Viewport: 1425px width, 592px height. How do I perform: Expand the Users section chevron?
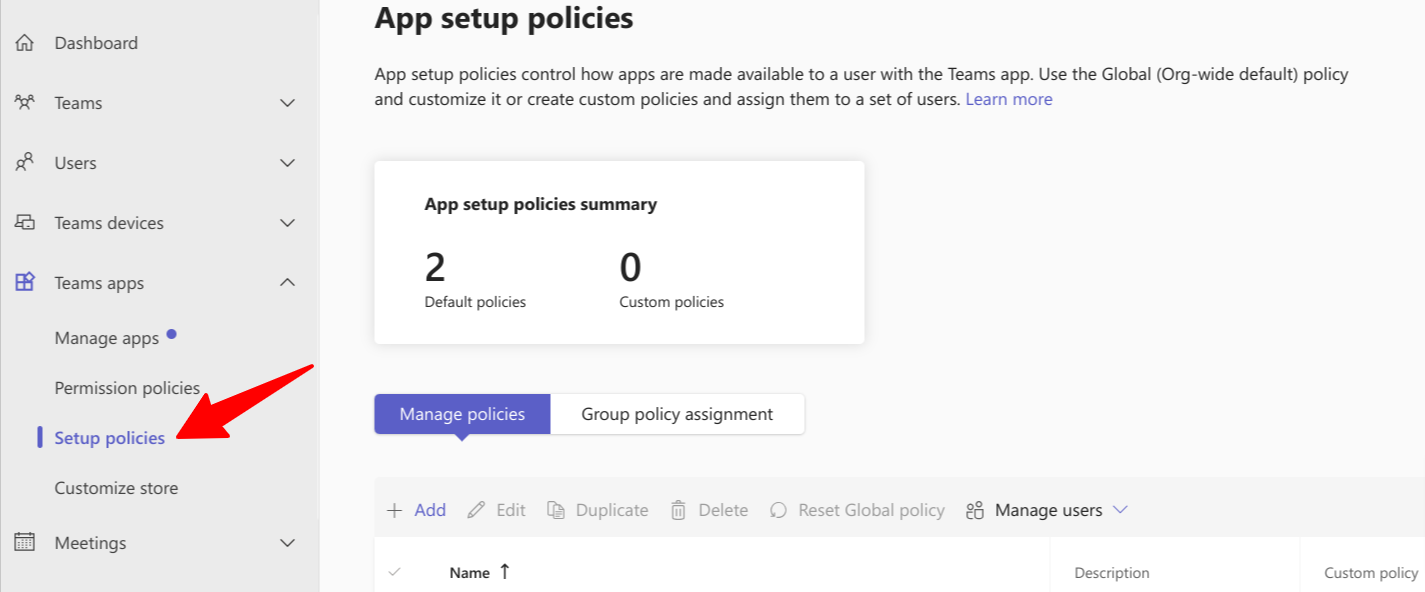(x=288, y=163)
